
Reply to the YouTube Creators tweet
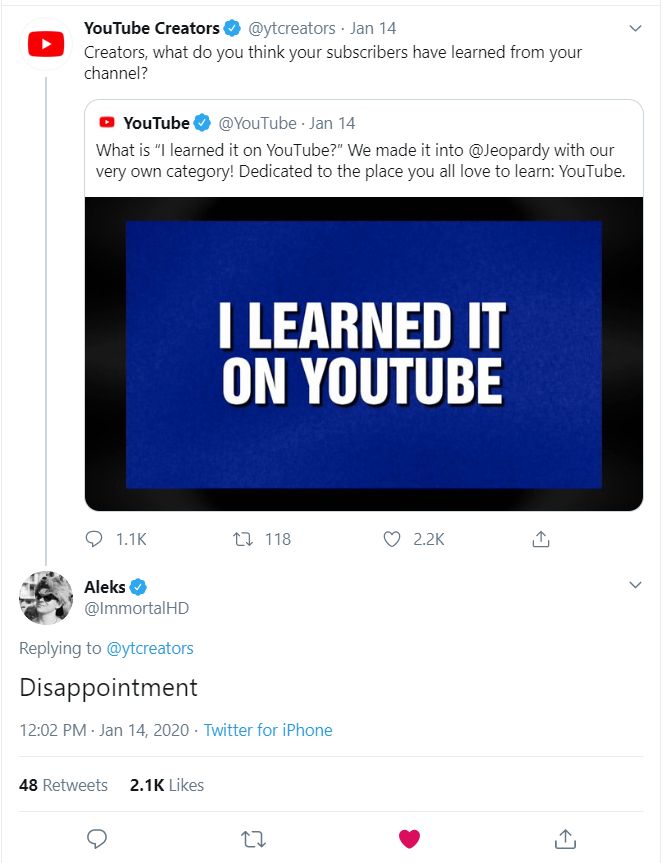(x=95, y=539)
